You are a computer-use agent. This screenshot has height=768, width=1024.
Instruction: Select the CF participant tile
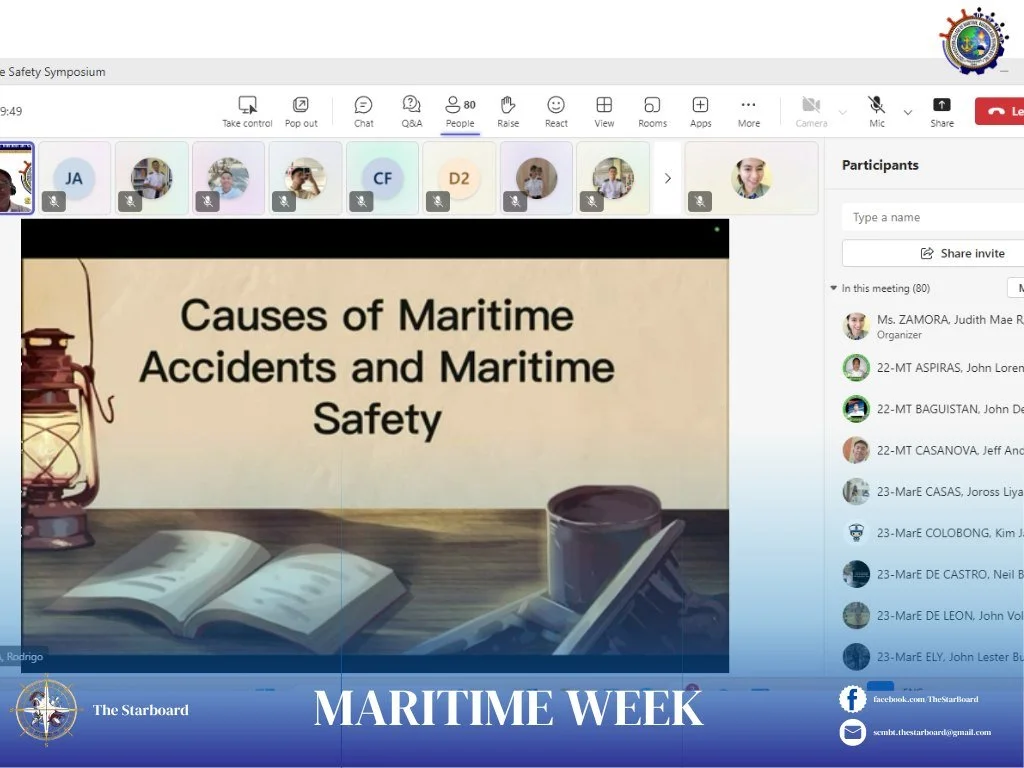pyautogui.click(x=382, y=178)
